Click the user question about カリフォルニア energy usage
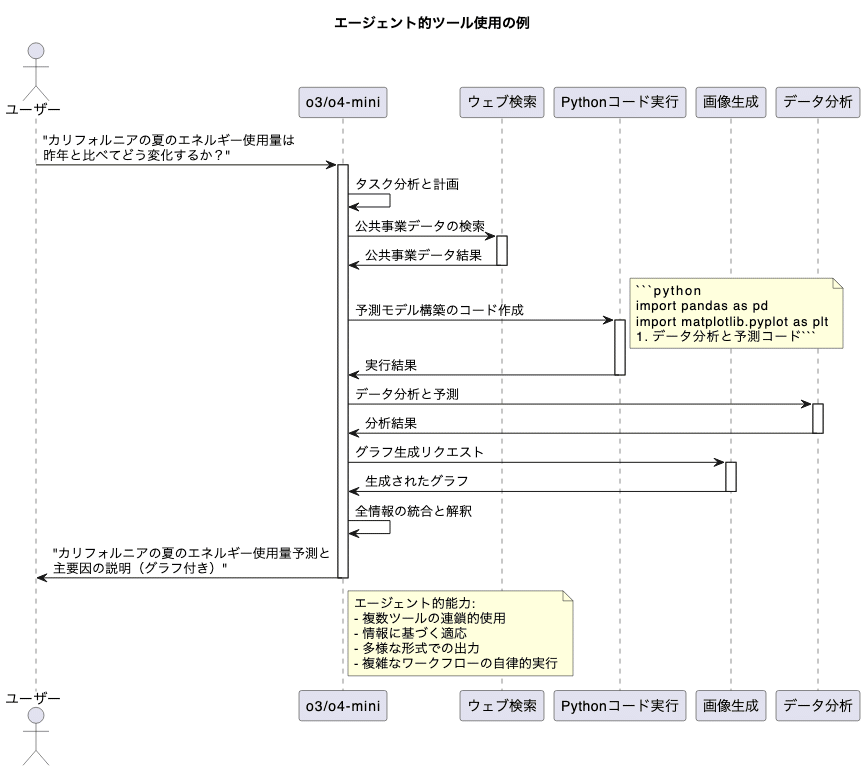This screenshot has width=866, height=772. click(x=168, y=148)
